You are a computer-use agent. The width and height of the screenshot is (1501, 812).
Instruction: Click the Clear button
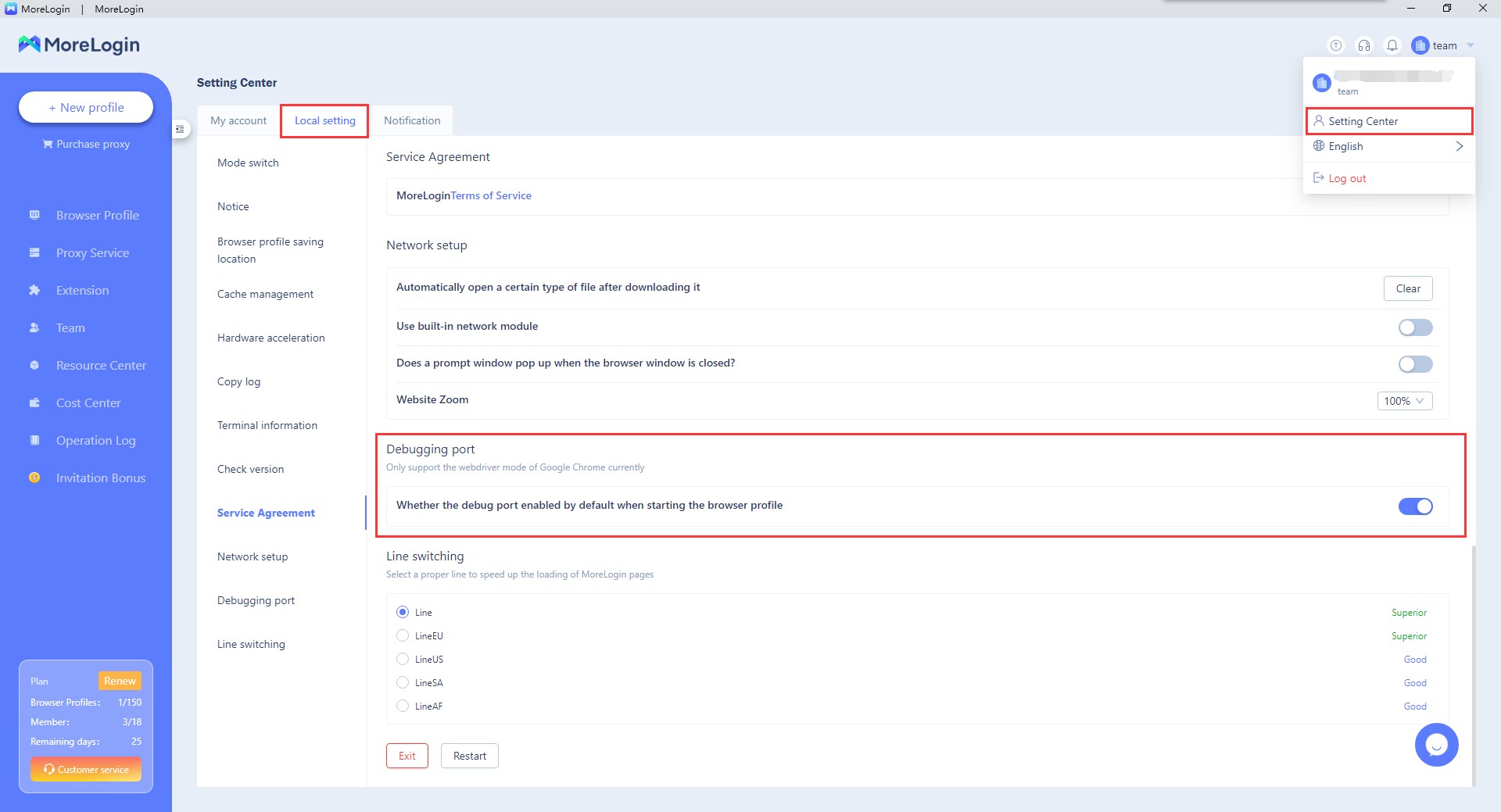pos(1408,288)
